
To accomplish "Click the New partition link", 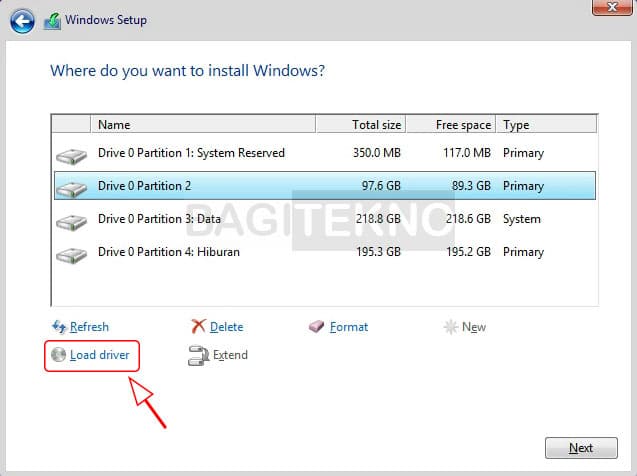I will coord(474,327).
